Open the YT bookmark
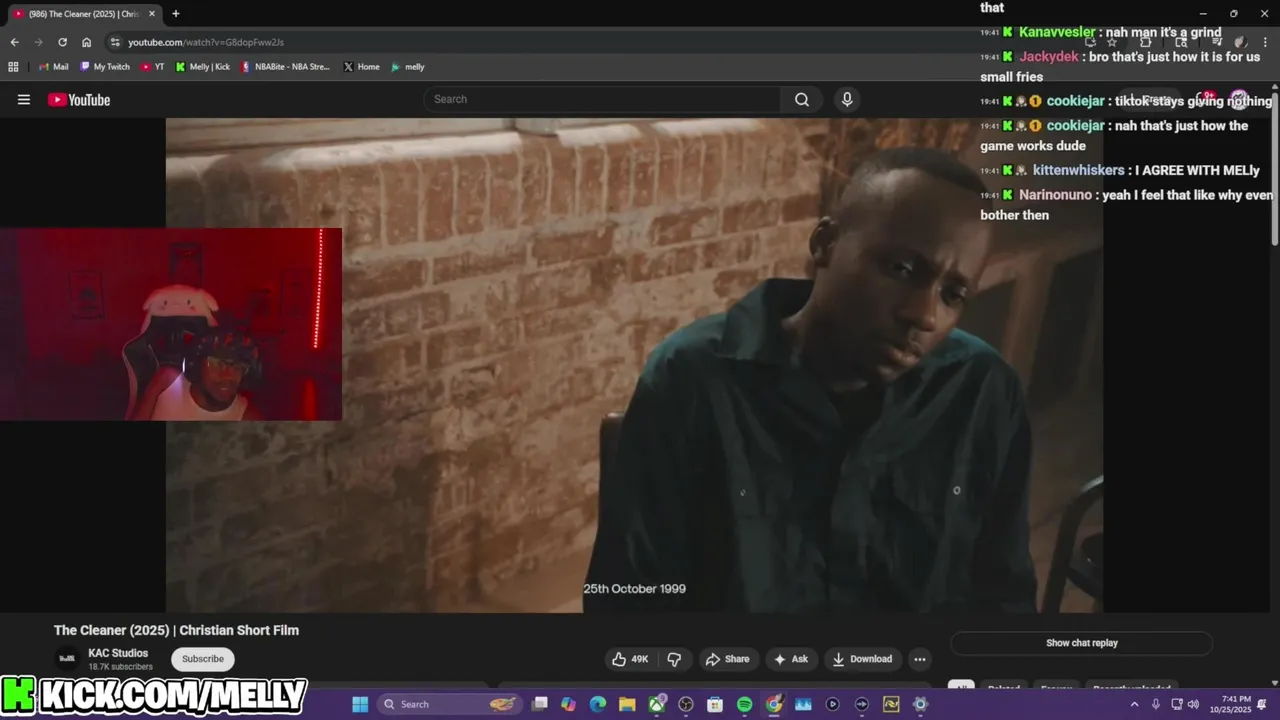 pyautogui.click(x=153, y=67)
